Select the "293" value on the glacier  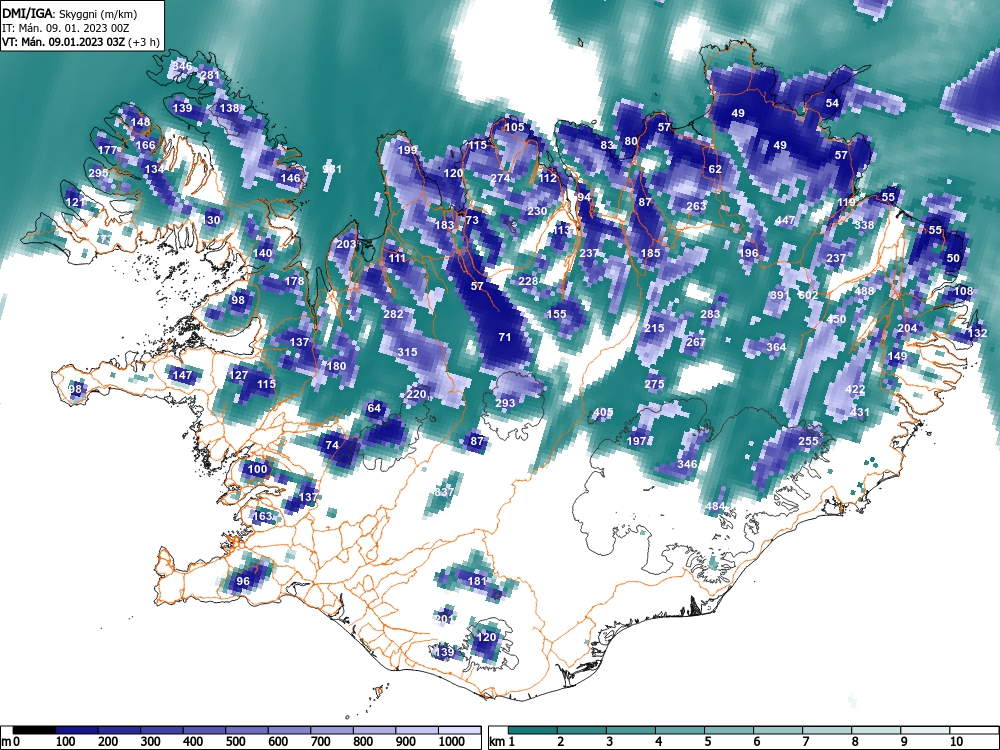point(504,403)
